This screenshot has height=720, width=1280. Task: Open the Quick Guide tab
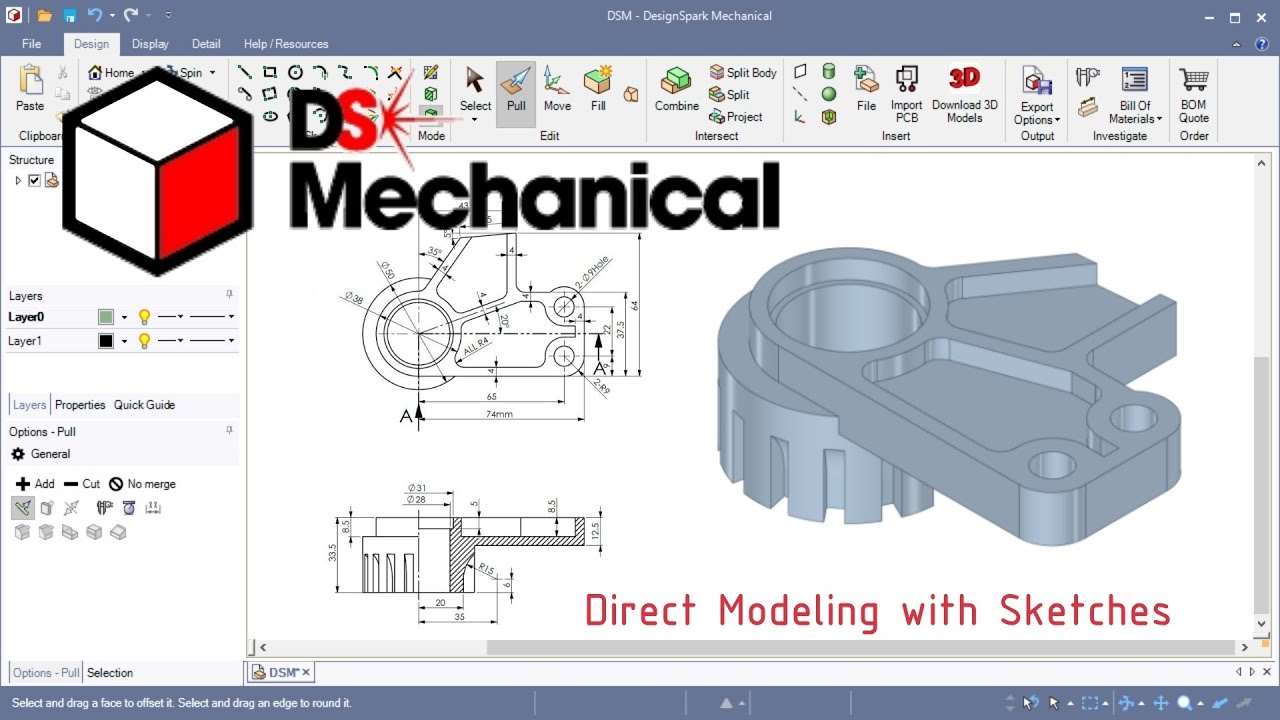144,405
